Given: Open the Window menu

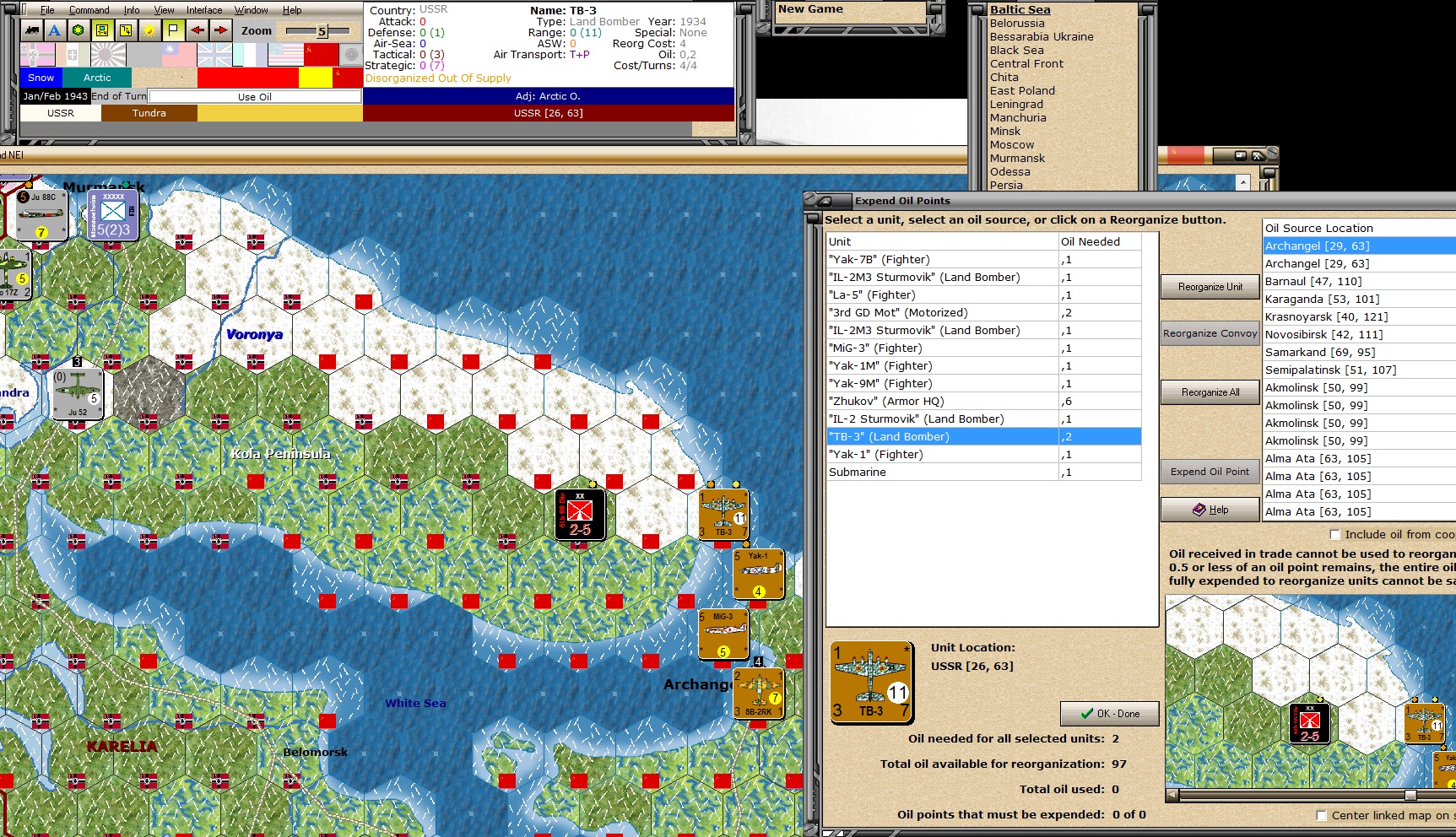Looking at the screenshot, I should tap(251, 10).
